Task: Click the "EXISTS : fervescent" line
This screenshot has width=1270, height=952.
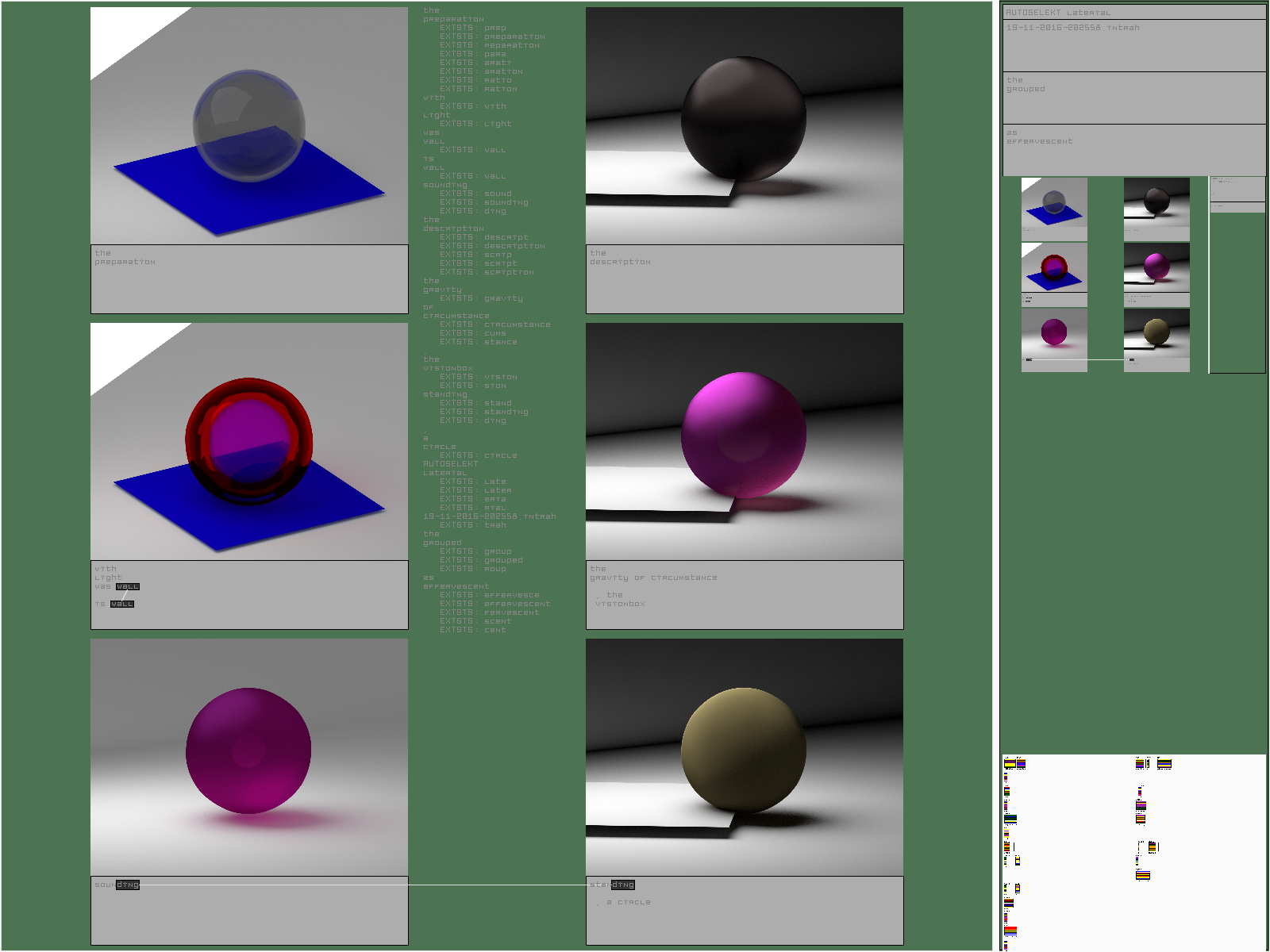Action: point(490,612)
